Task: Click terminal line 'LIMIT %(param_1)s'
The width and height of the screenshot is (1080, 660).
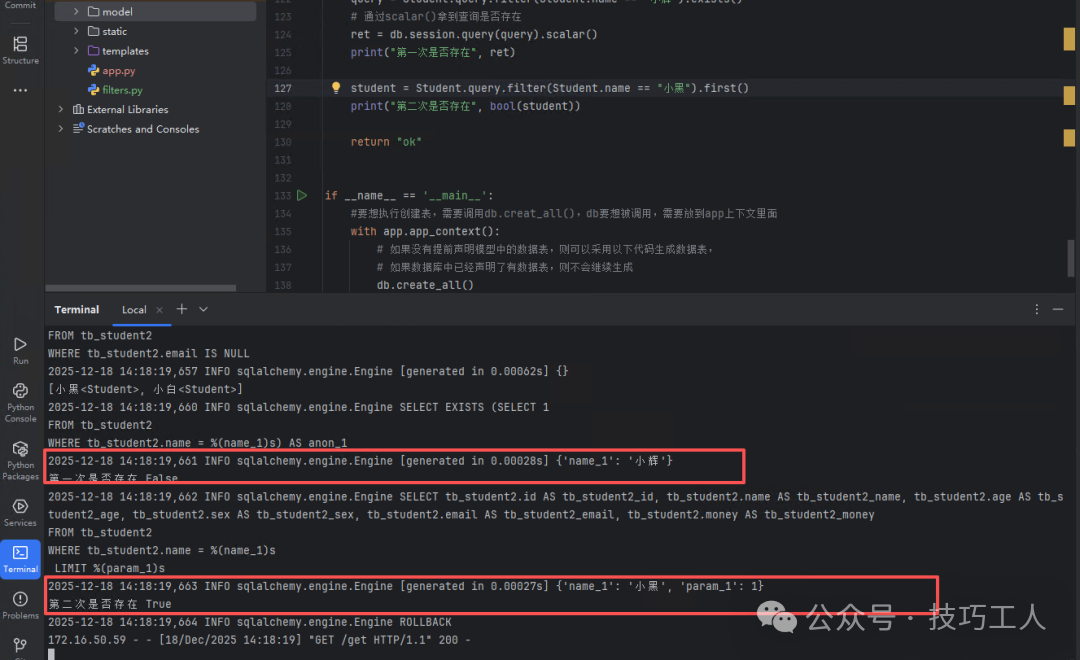Action: click(110, 568)
